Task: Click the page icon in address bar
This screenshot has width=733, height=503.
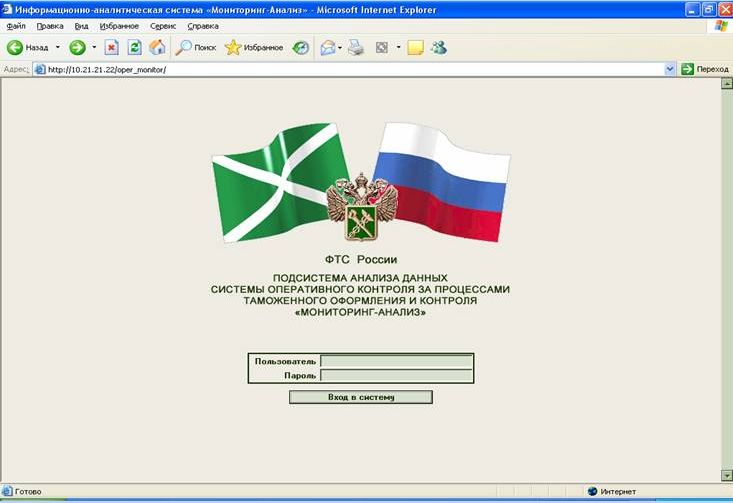Action: point(40,70)
